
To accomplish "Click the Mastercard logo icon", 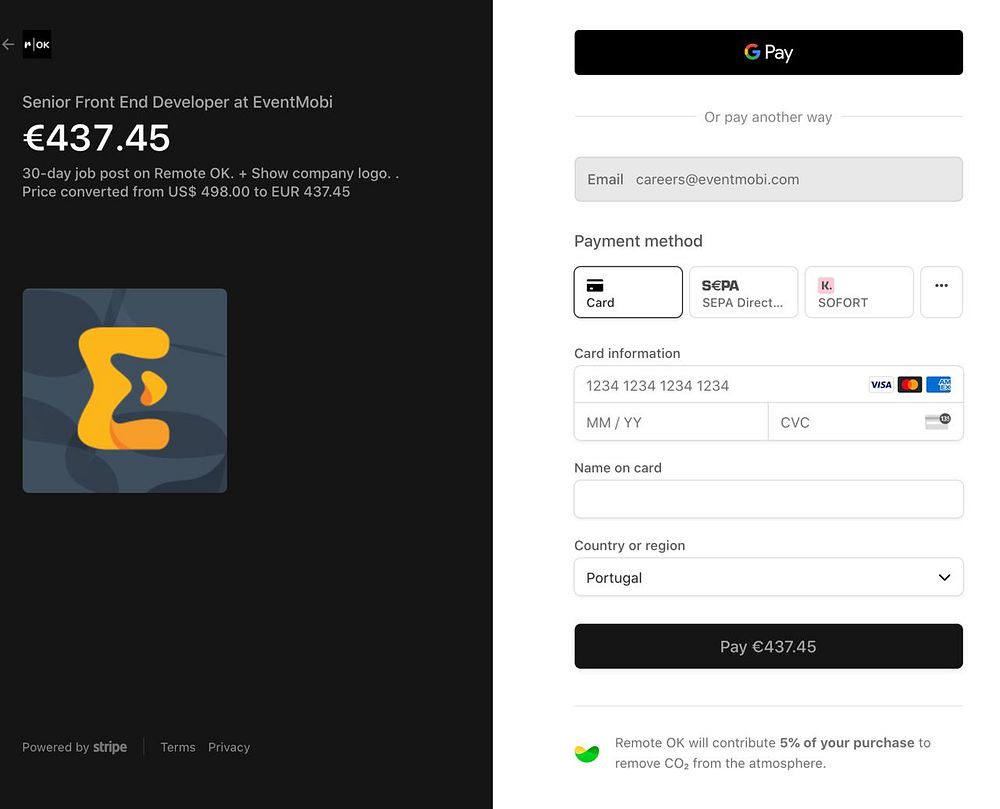I will [909, 385].
